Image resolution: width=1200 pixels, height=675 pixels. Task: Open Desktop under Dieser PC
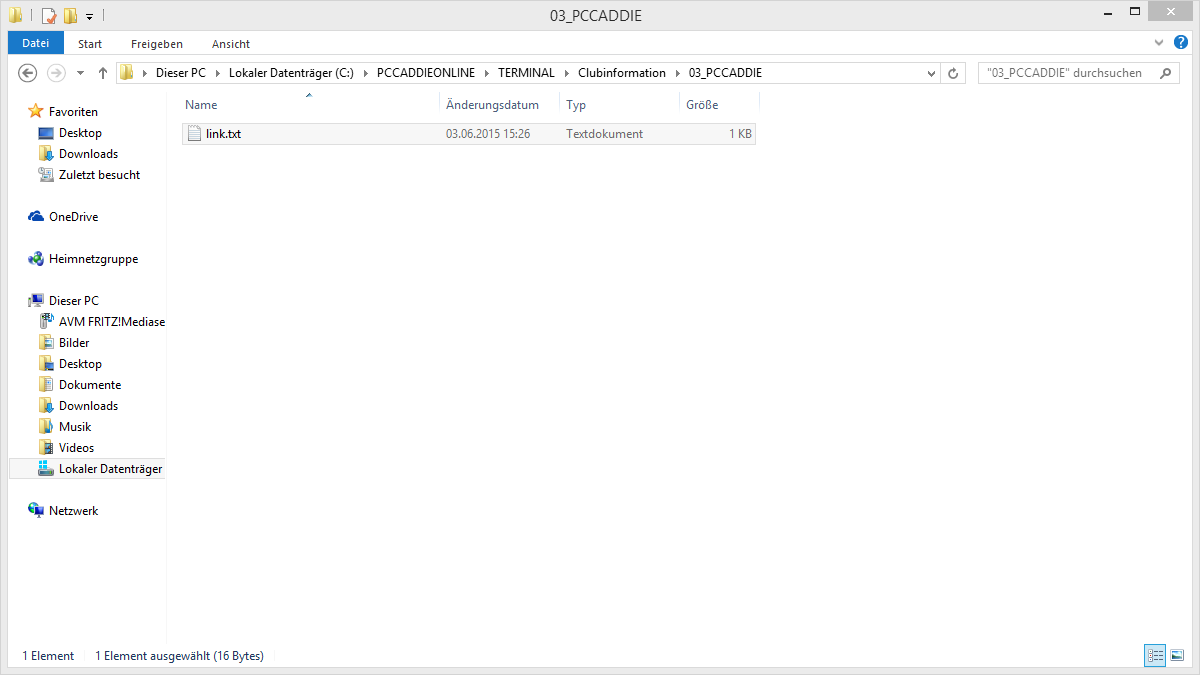coord(80,364)
